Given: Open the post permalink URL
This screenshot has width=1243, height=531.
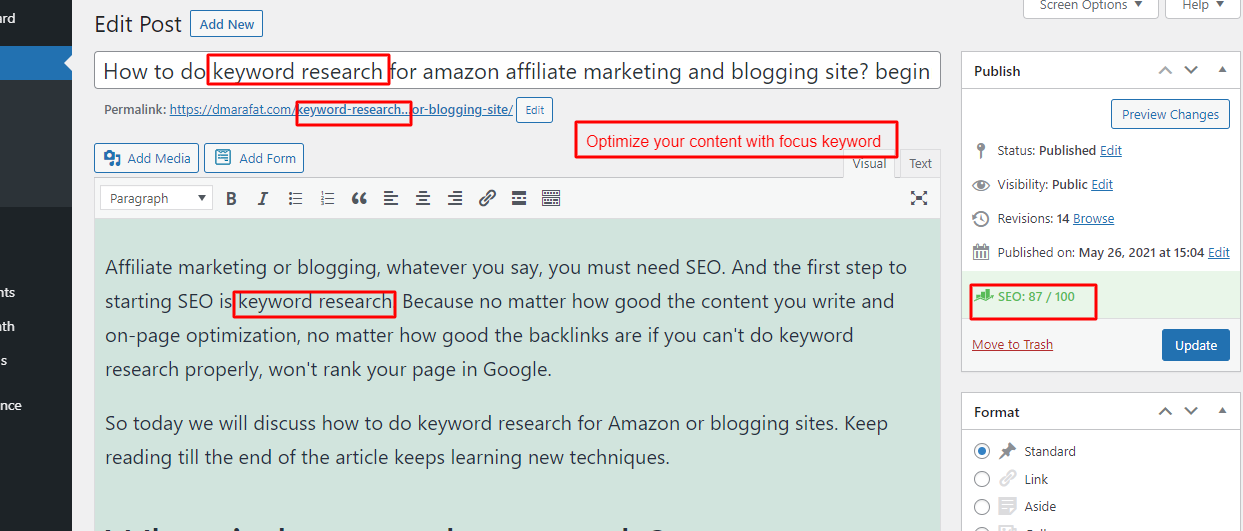Looking at the screenshot, I should 341,110.
